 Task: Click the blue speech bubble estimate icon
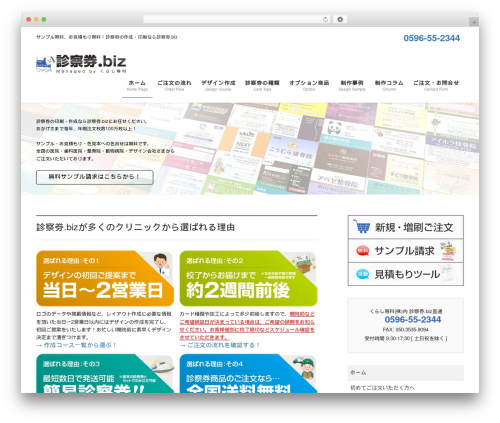click(x=362, y=274)
